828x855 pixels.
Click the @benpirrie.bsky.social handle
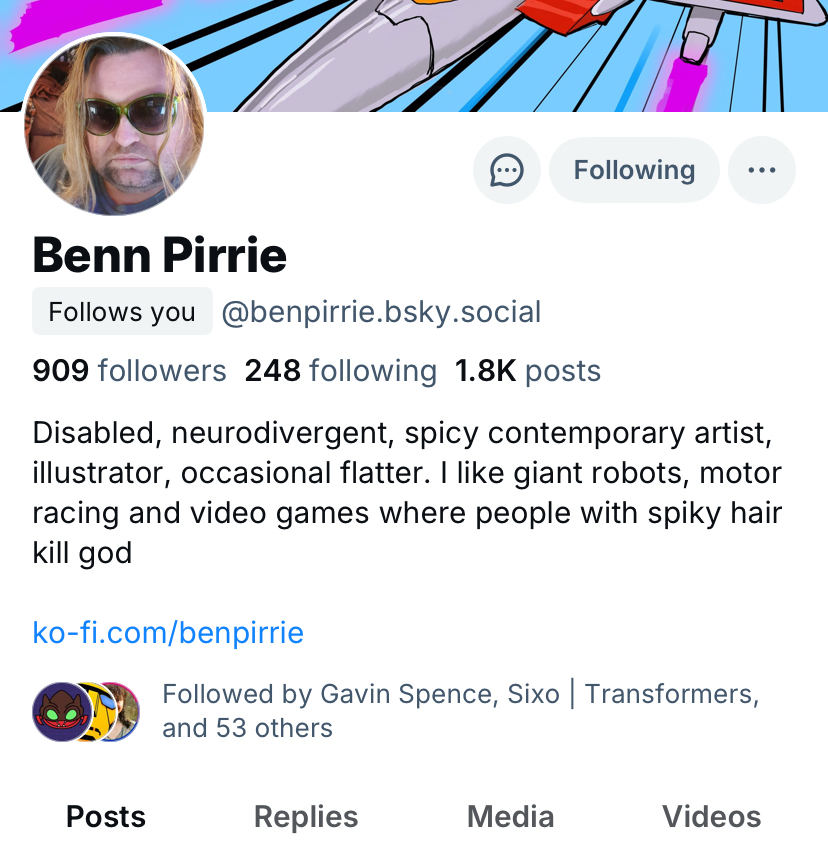coord(381,312)
